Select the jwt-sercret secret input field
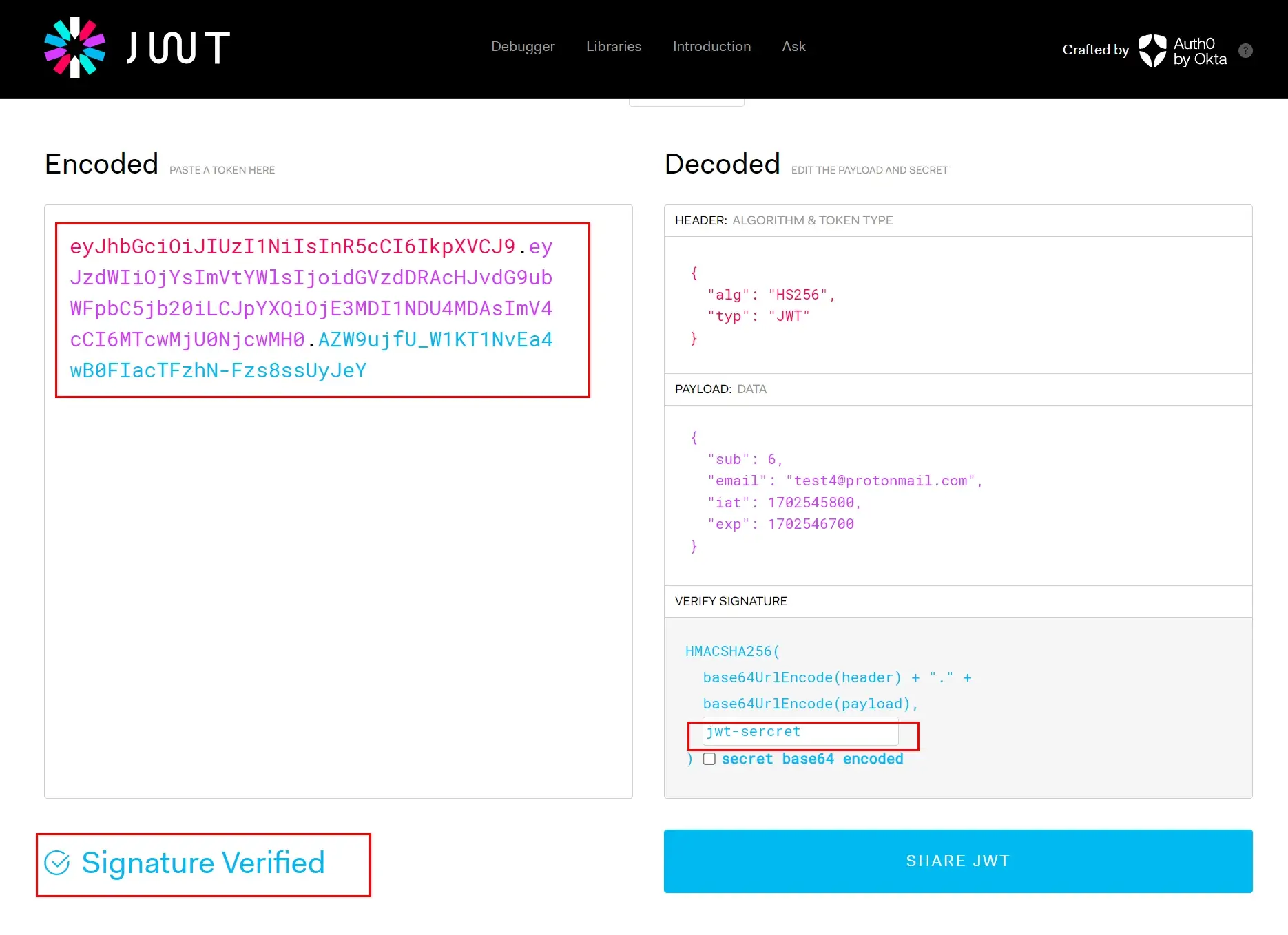This screenshot has width=1288, height=935. click(799, 732)
